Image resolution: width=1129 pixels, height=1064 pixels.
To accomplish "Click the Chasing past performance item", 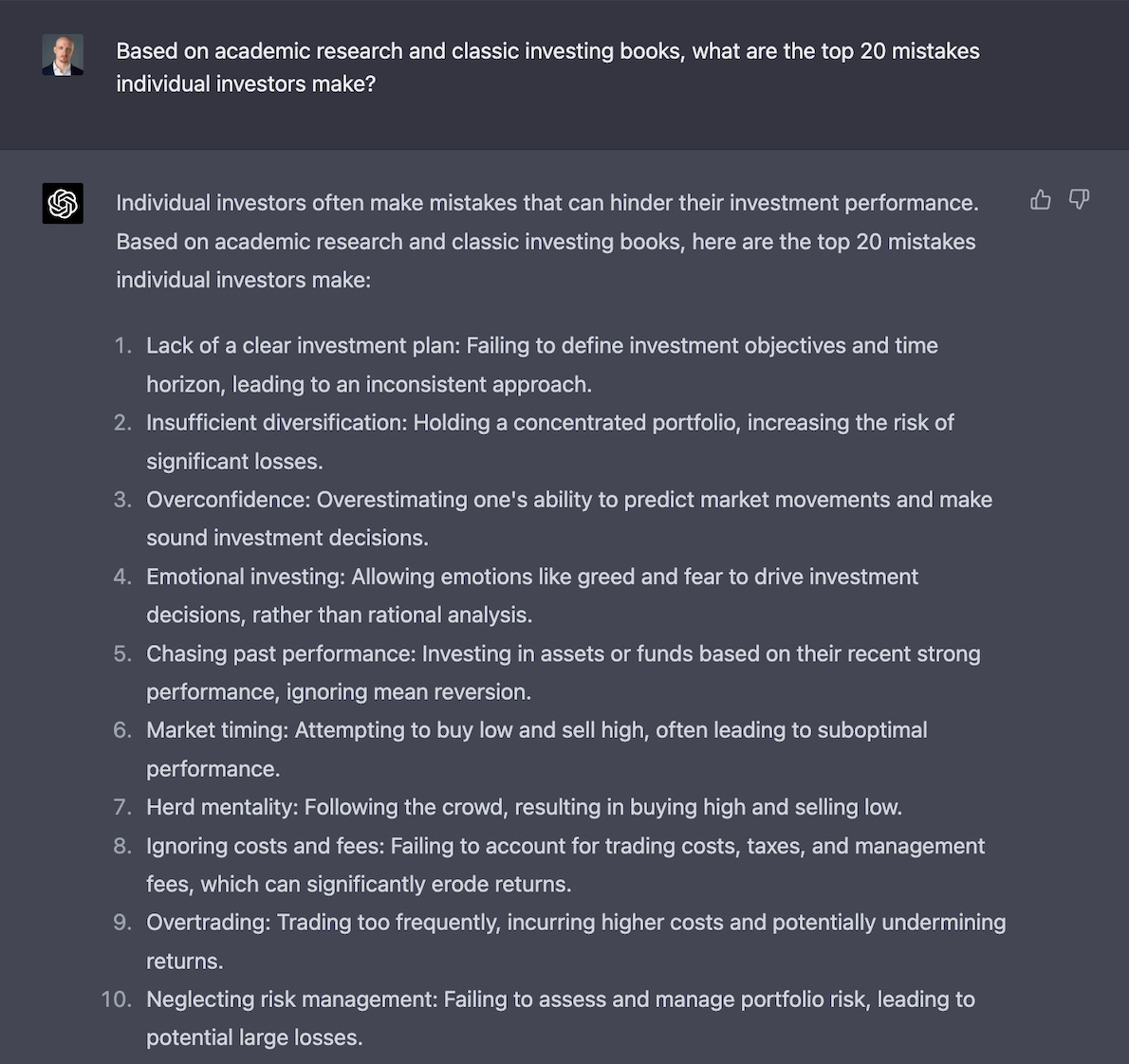I will tap(563, 672).
